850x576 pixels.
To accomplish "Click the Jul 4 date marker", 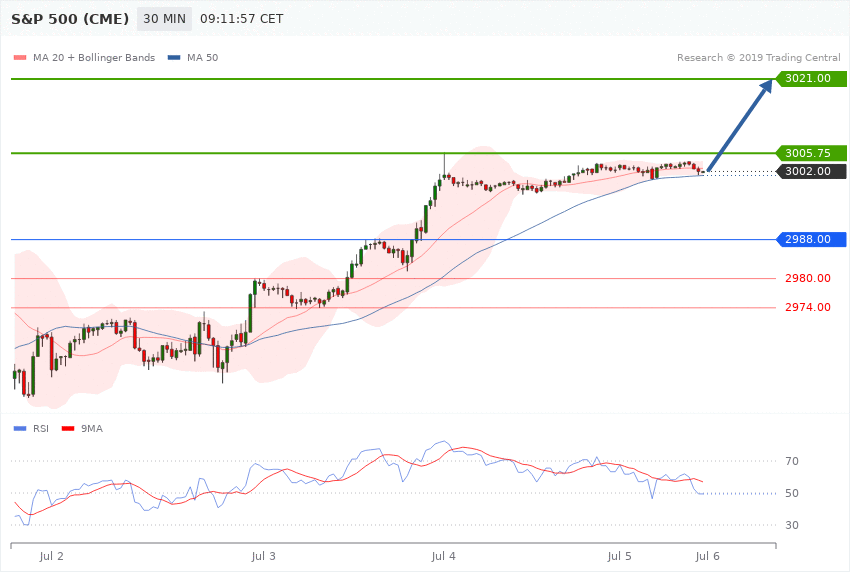I will point(443,556).
